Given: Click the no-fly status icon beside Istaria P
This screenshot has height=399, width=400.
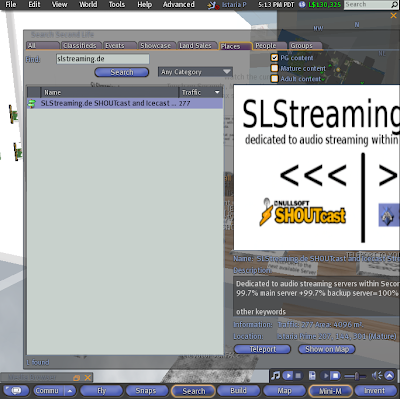Looking at the screenshot, I should coord(212,5).
